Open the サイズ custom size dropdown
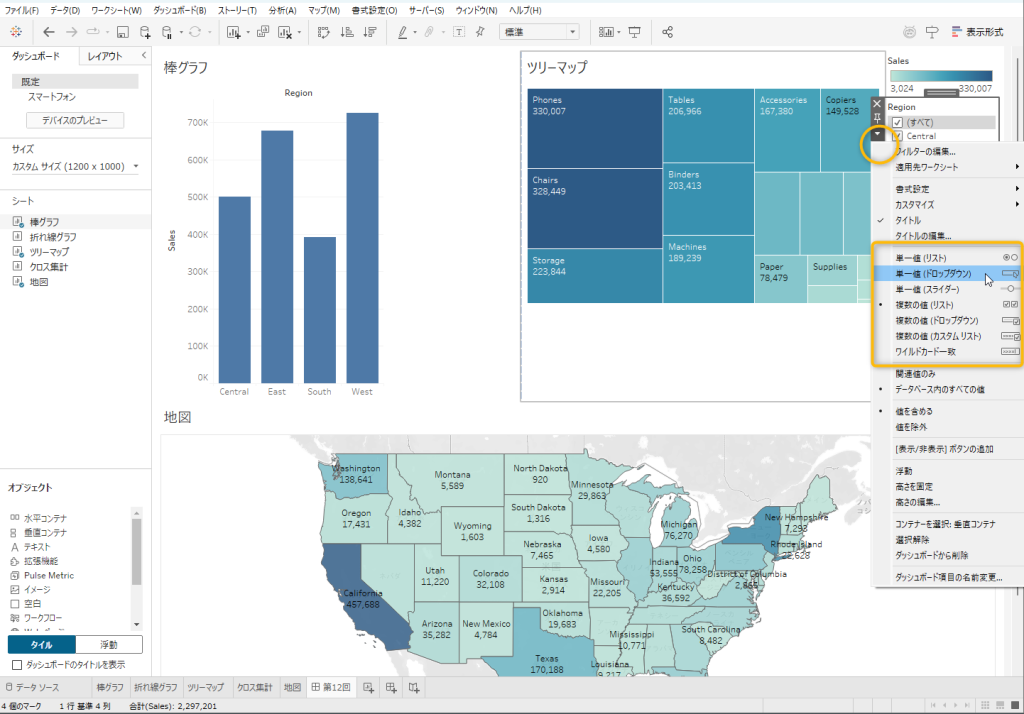 tap(76, 167)
